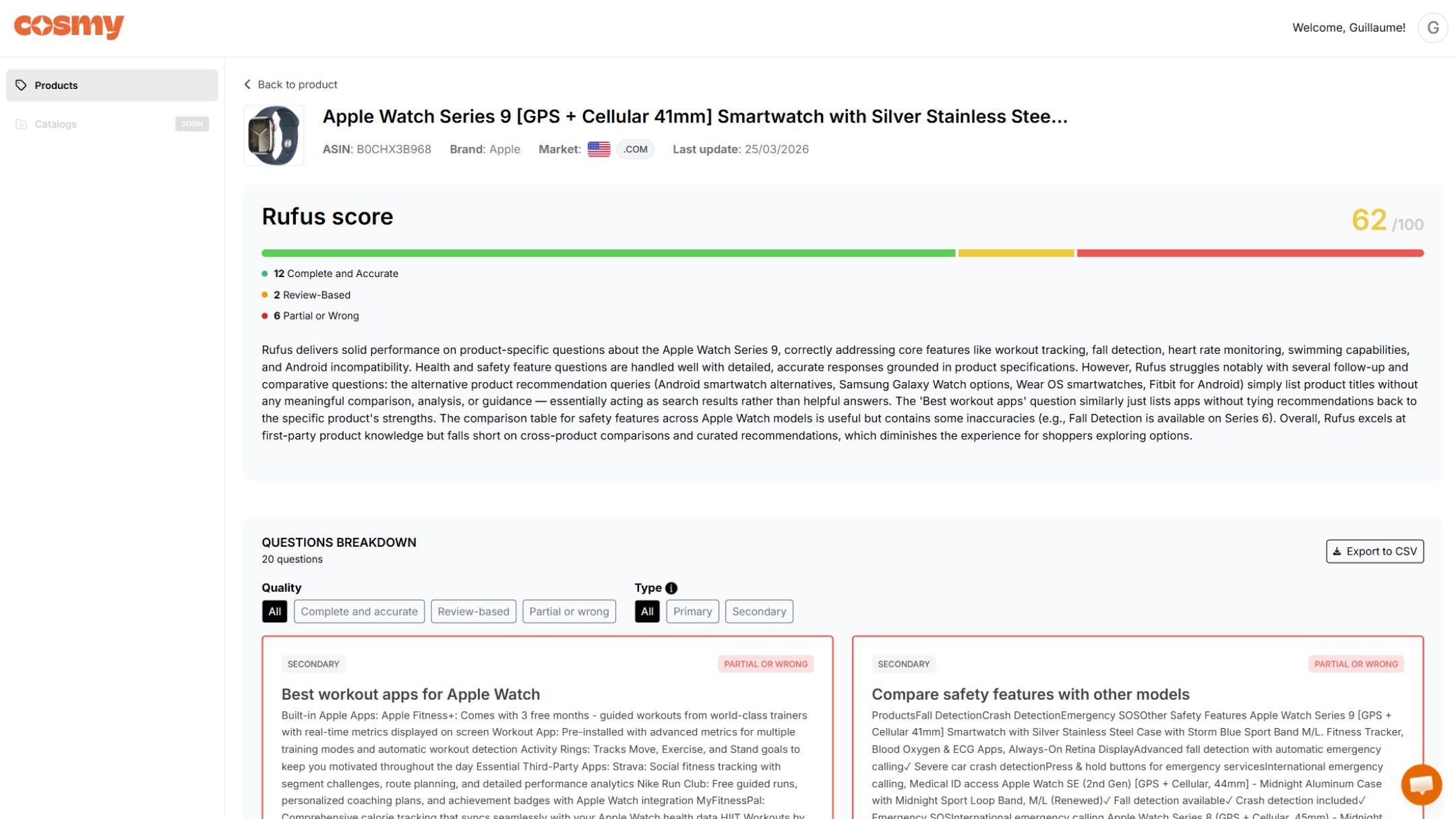Click the Products tag icon in sidebar
Screen dimensions: 1456x819
(x=21, y=85)
